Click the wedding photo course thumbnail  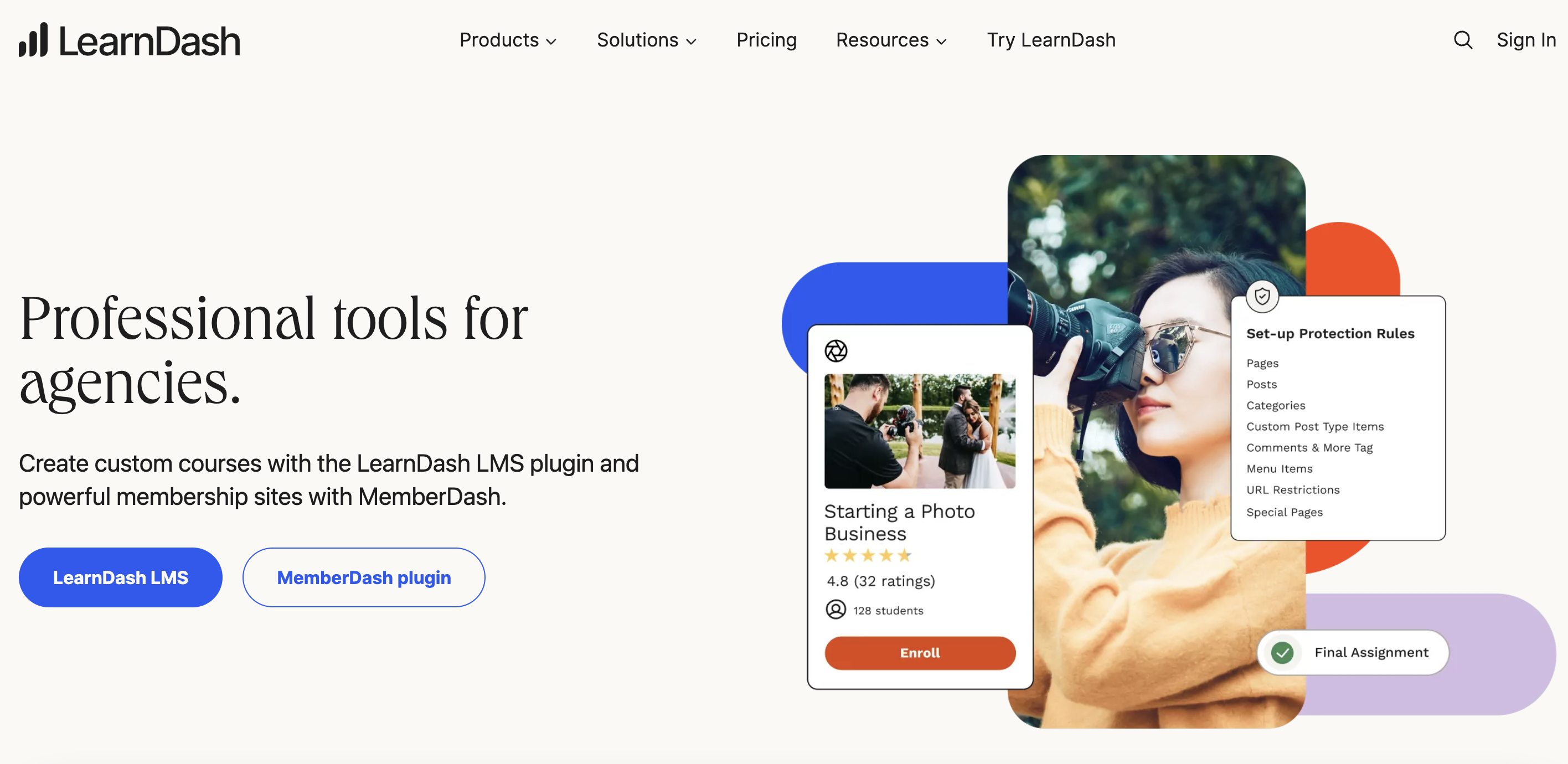[920, 431]
